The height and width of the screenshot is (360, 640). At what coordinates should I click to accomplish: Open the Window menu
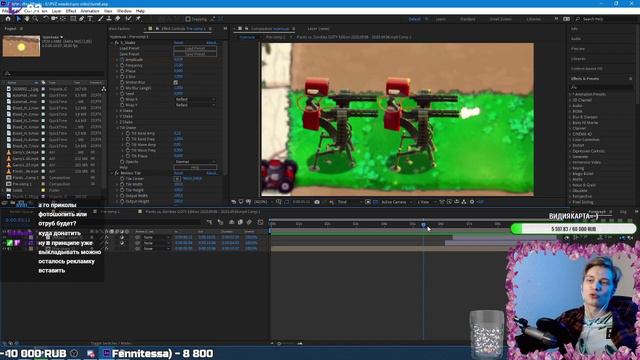pos(124,11)
